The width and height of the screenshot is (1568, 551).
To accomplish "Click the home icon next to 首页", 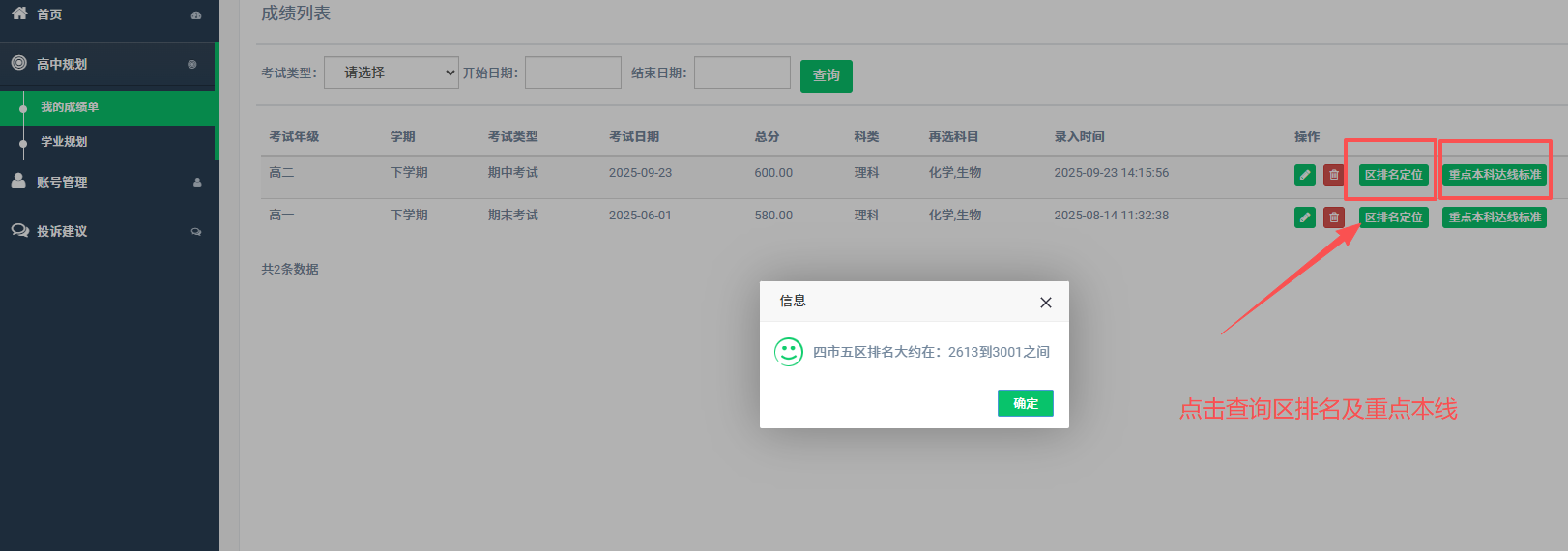I will pos(19,14).
